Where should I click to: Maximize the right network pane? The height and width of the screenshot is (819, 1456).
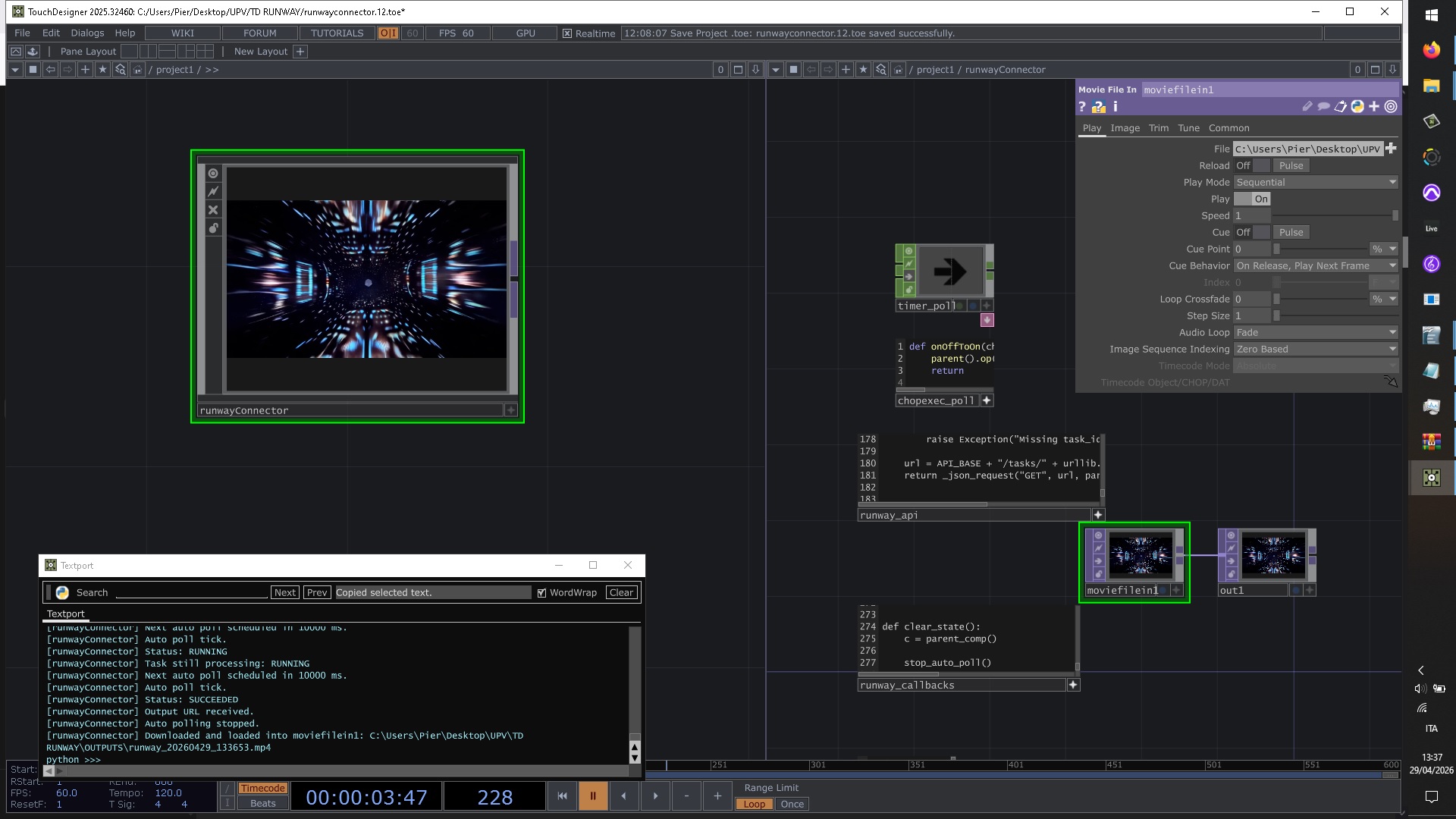[x=1375, y=70]
